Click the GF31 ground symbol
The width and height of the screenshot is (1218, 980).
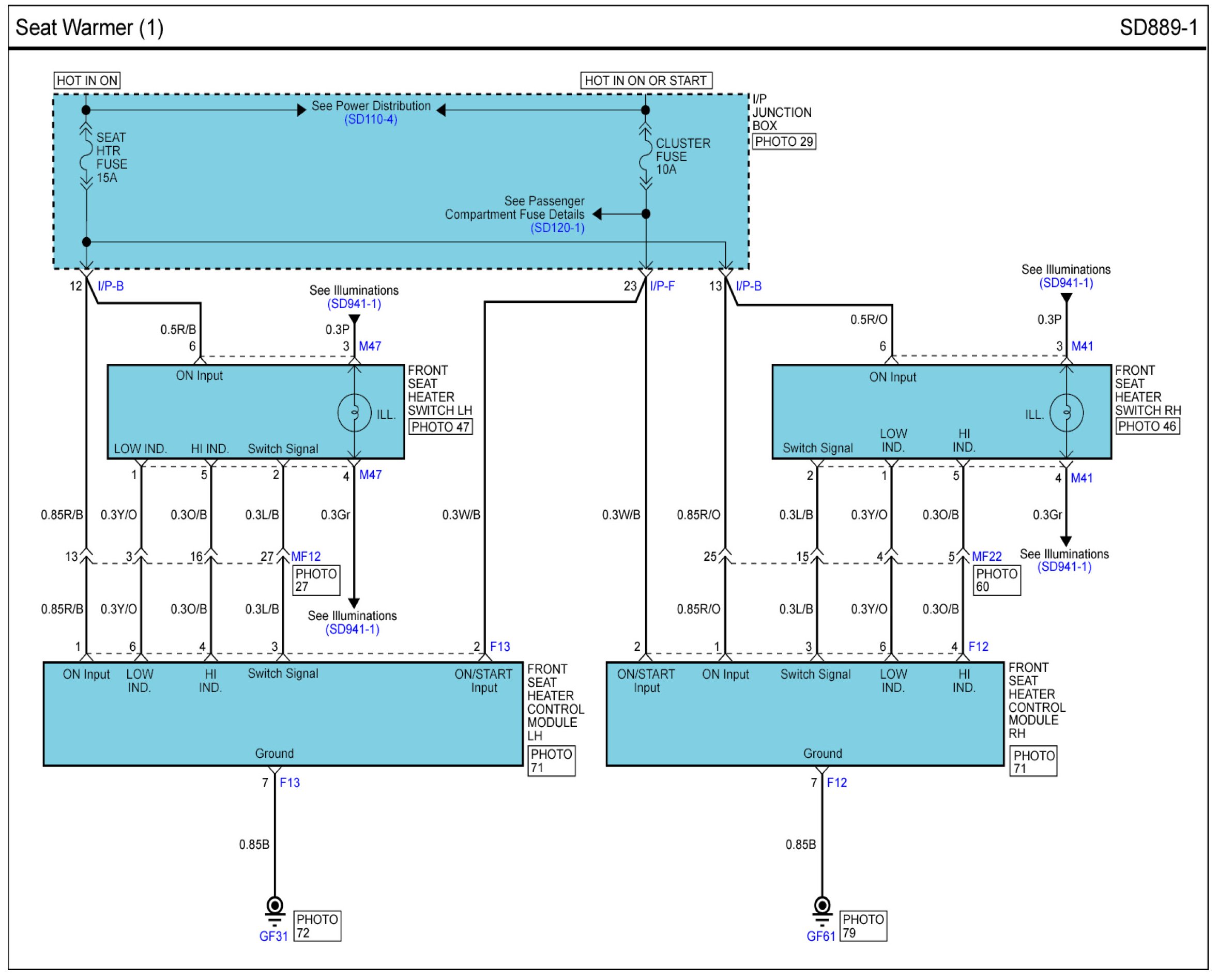coord(275,908)
